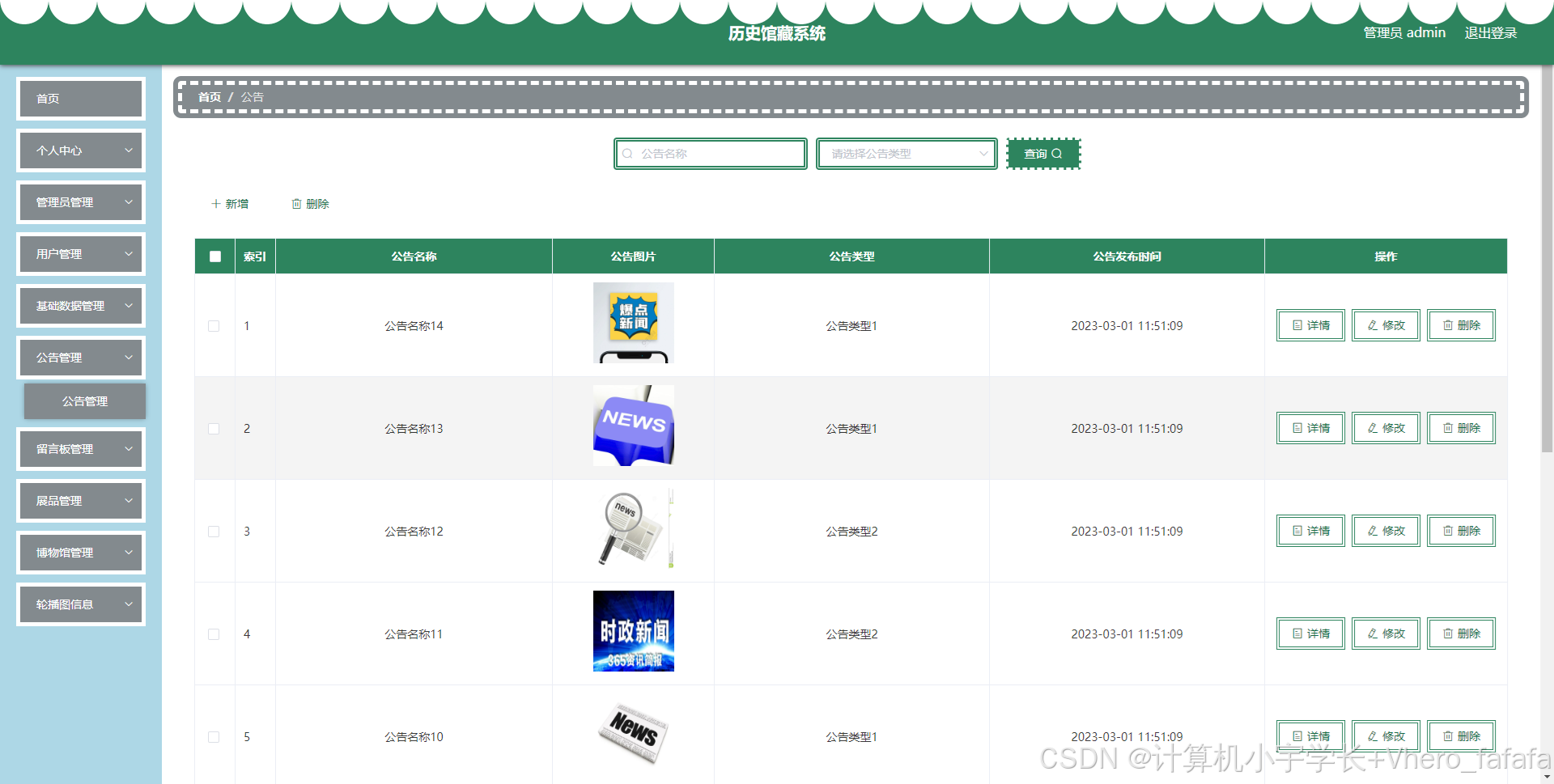Image resolution: width=1554 pixels, height=784 pixels.
Task: Click the 公告名称 column header
Action: (x=414, y=256)
